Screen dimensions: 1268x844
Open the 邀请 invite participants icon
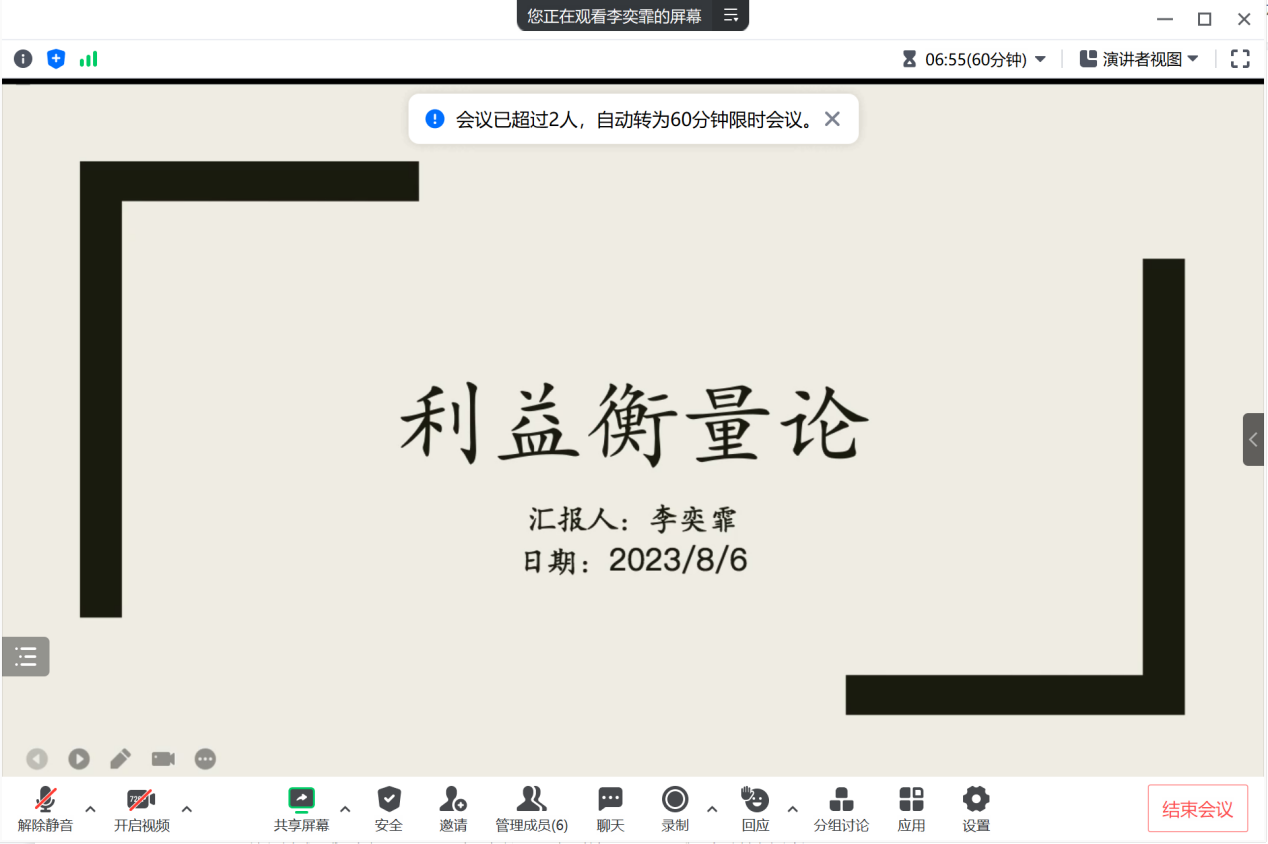click(453, 808)
